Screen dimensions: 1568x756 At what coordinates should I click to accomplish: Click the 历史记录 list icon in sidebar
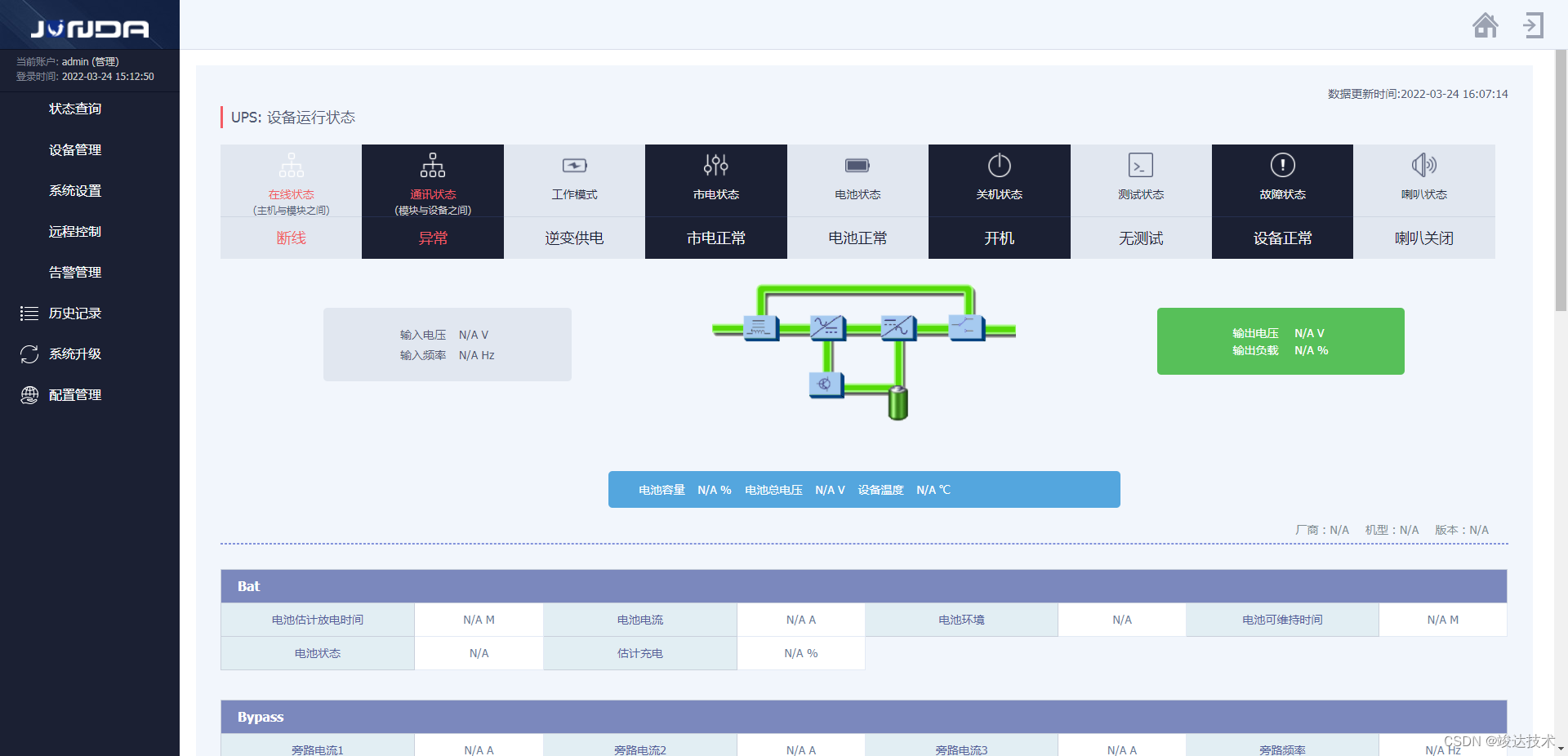(x=29, y=313)
